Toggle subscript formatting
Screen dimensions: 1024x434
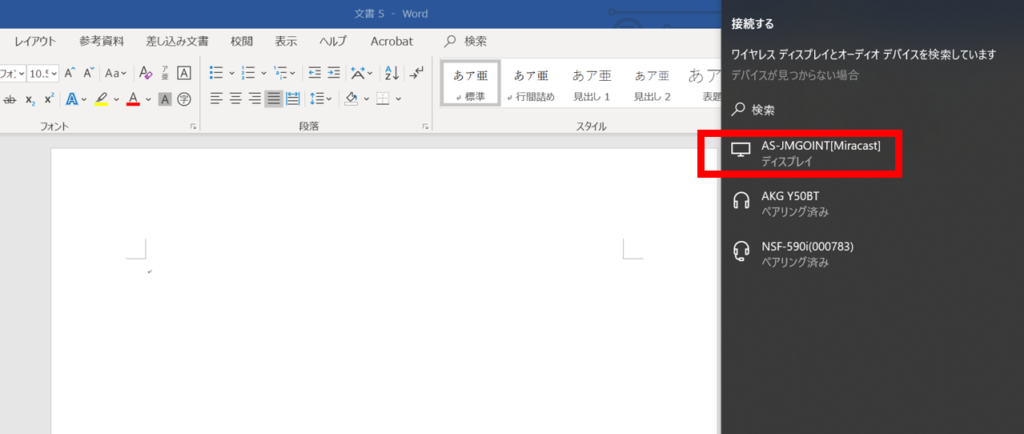coord(30,99)
